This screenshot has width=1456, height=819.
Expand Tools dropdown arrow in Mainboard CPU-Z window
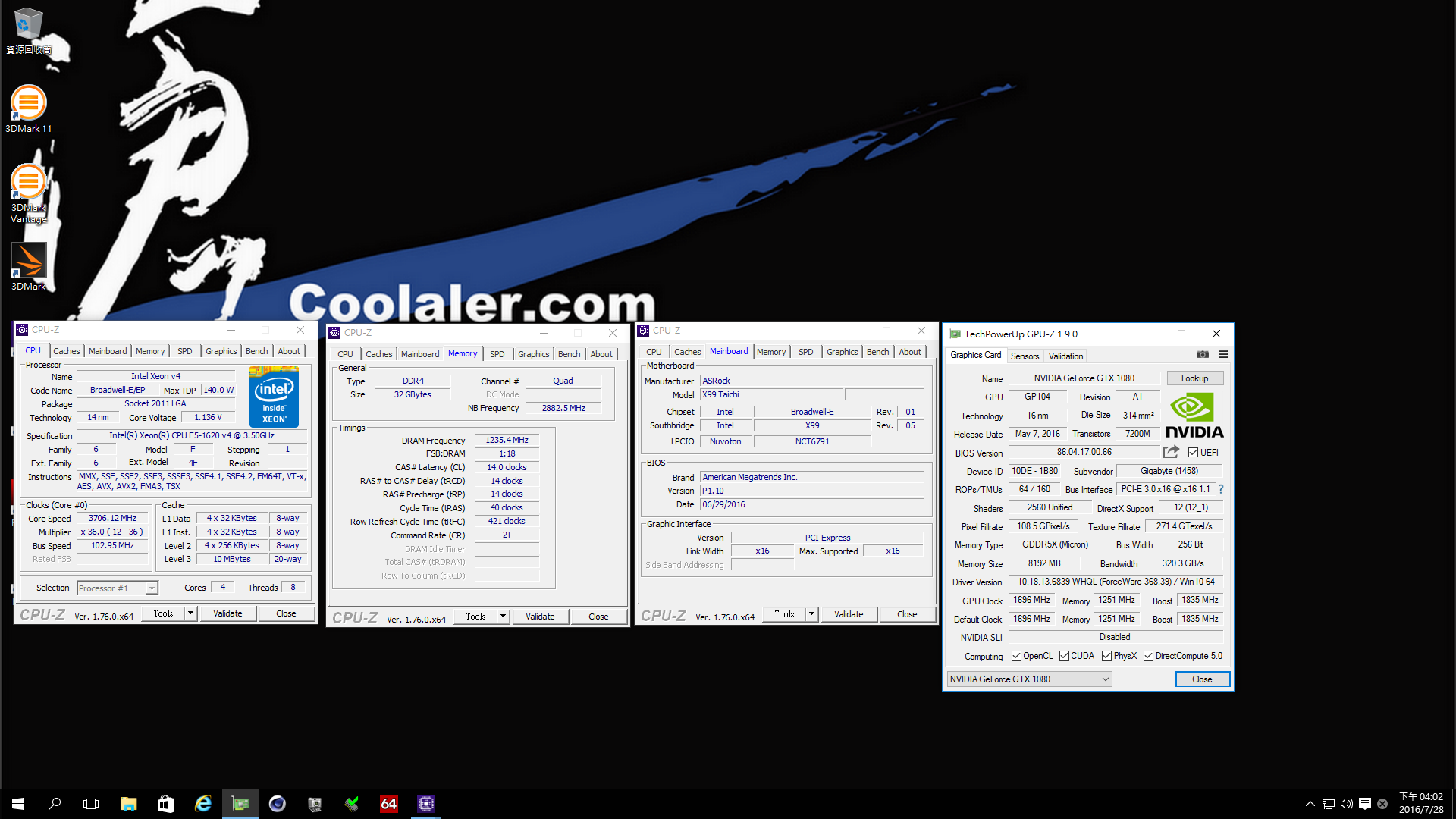click(x=811, y=614)
